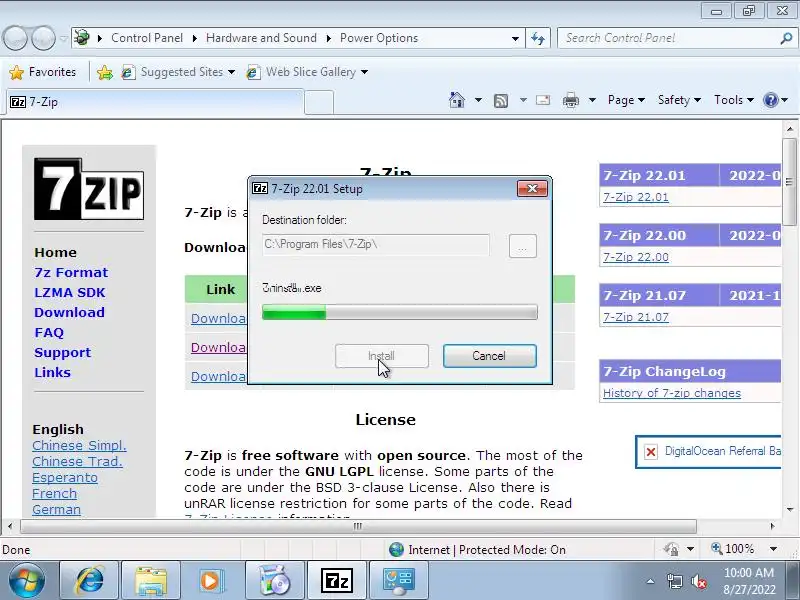This screenshot has height=600, width=800.
Task: Click the Back navigation button
Action: pos(15,38)
